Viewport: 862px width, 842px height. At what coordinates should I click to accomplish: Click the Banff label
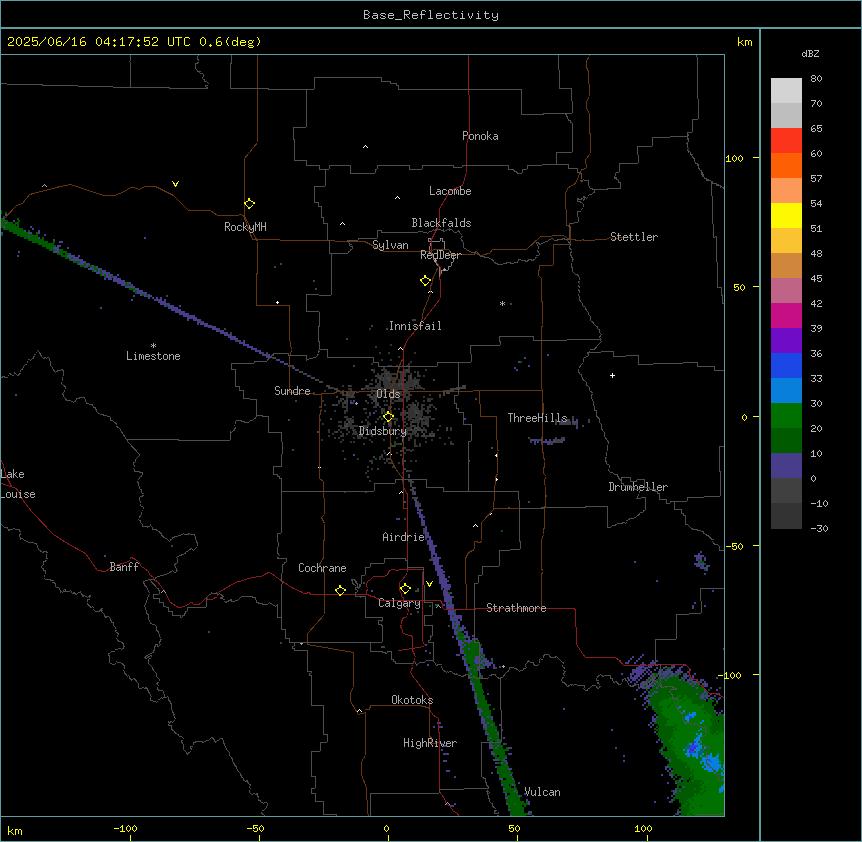coord(124,567)
